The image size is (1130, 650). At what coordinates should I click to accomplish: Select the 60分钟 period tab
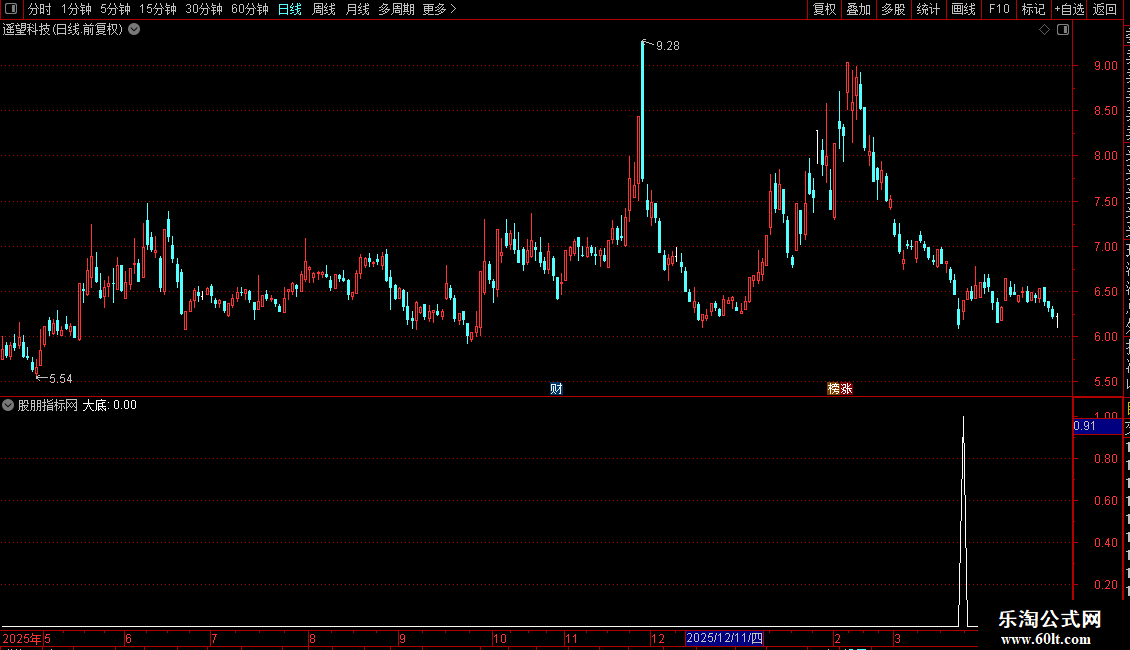point(250,9)
